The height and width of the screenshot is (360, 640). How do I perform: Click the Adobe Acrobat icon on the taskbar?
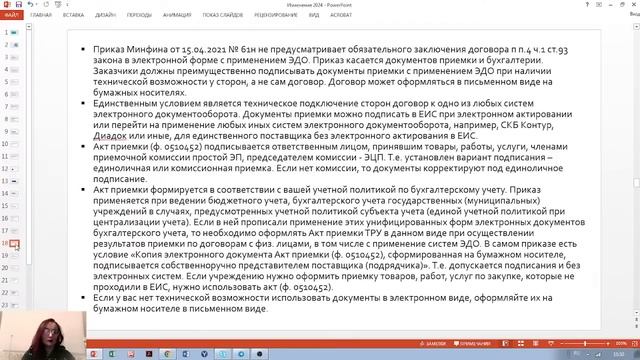pos(149,354)
